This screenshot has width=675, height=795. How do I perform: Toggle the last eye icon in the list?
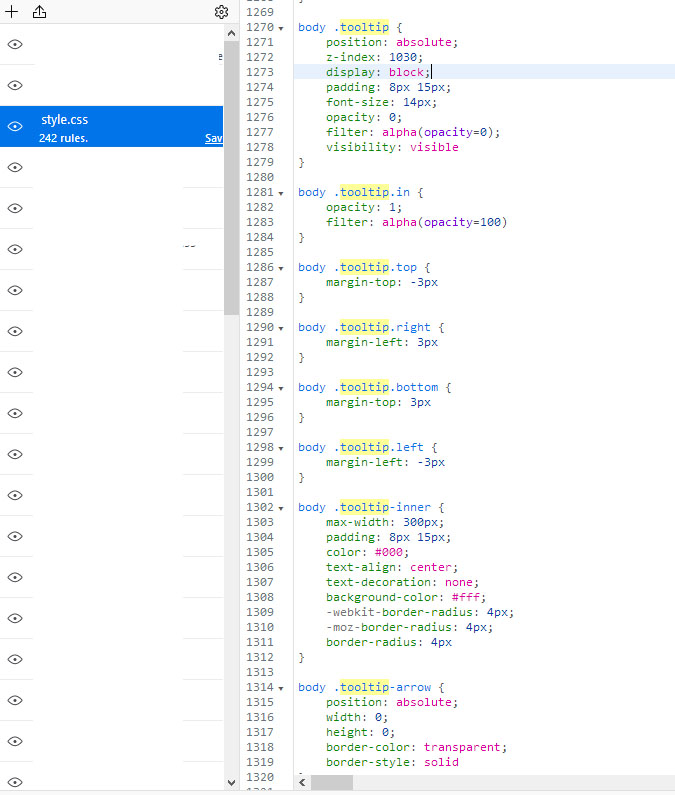coord(15,782)
